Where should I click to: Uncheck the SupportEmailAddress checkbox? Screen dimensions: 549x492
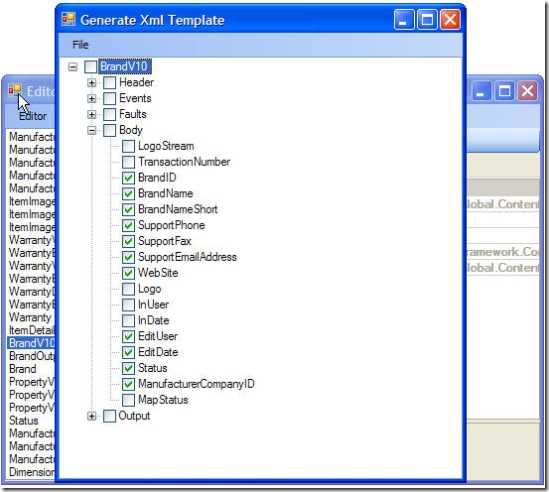point(128,257)
